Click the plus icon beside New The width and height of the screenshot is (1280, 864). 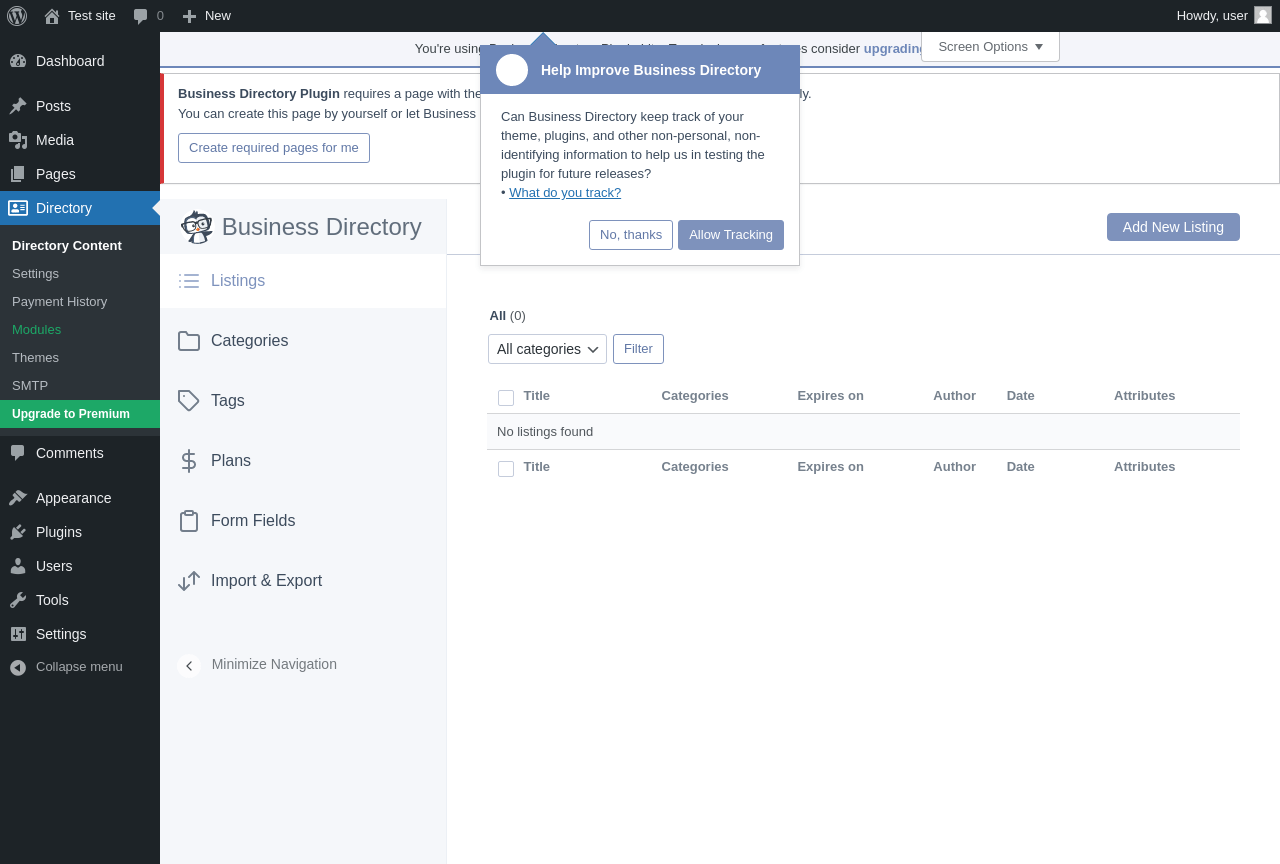tap(189, 16)
